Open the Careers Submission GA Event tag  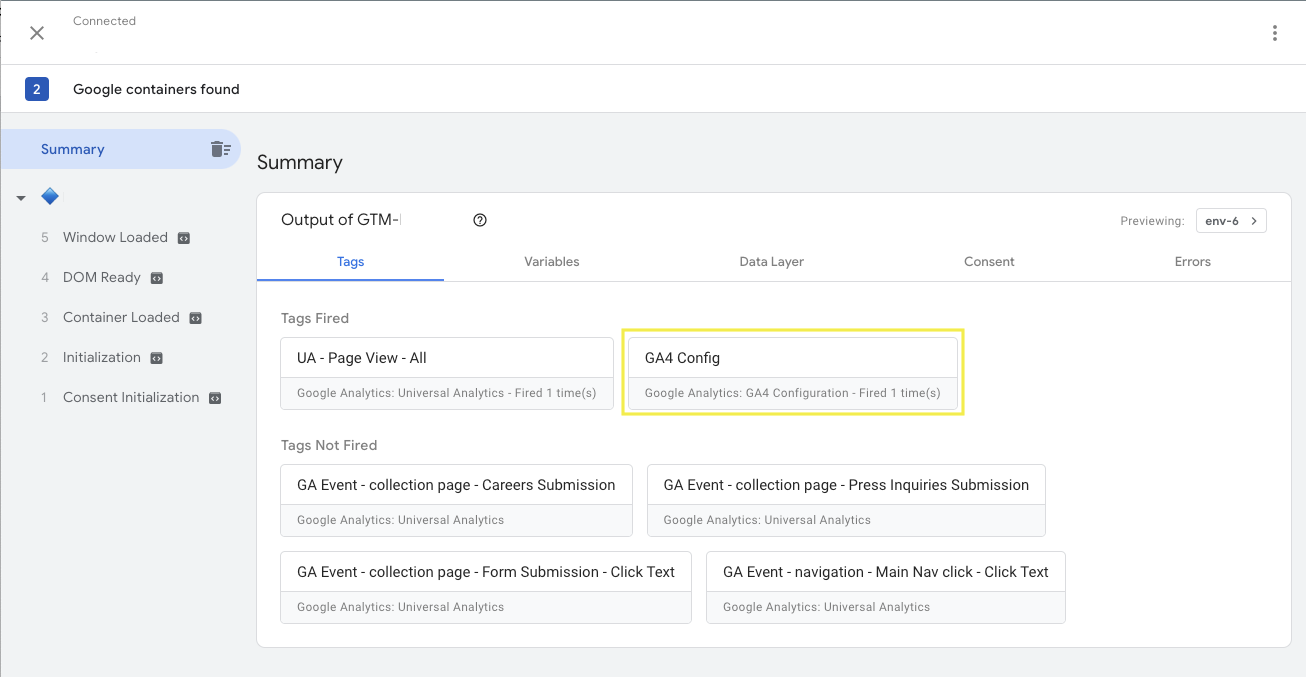(x=456, y=500)
